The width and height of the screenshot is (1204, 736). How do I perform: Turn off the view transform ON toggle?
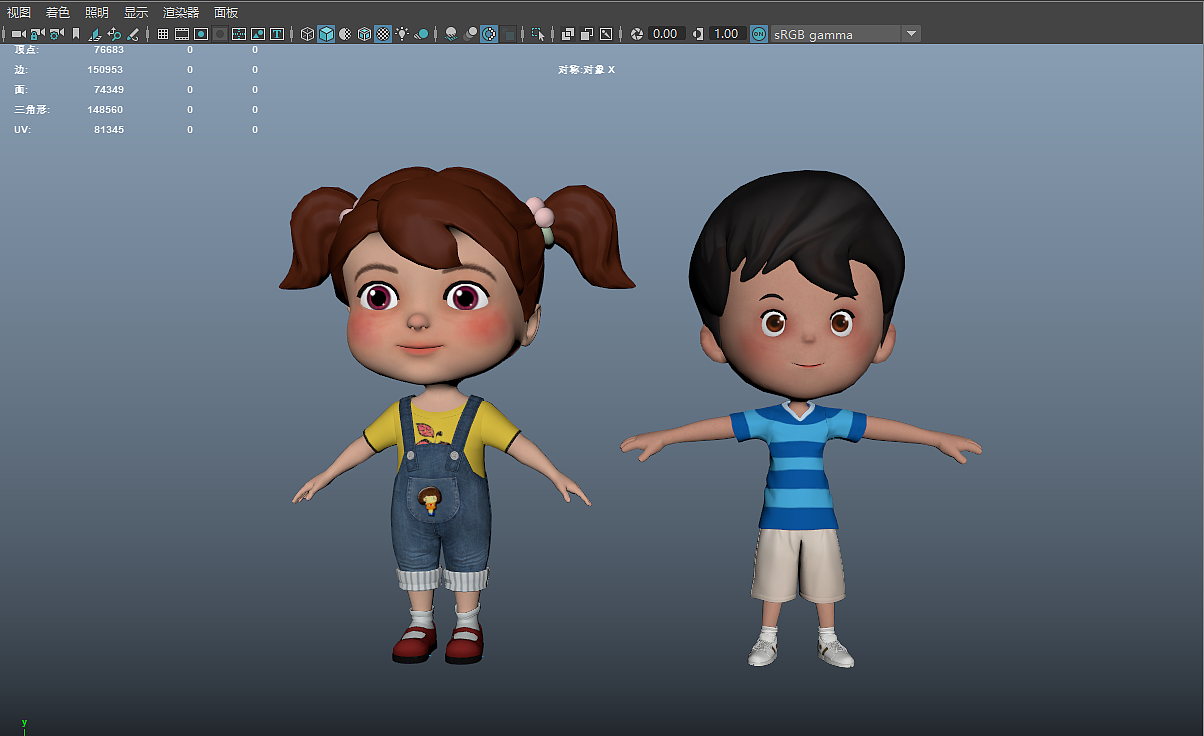point(759,34)
